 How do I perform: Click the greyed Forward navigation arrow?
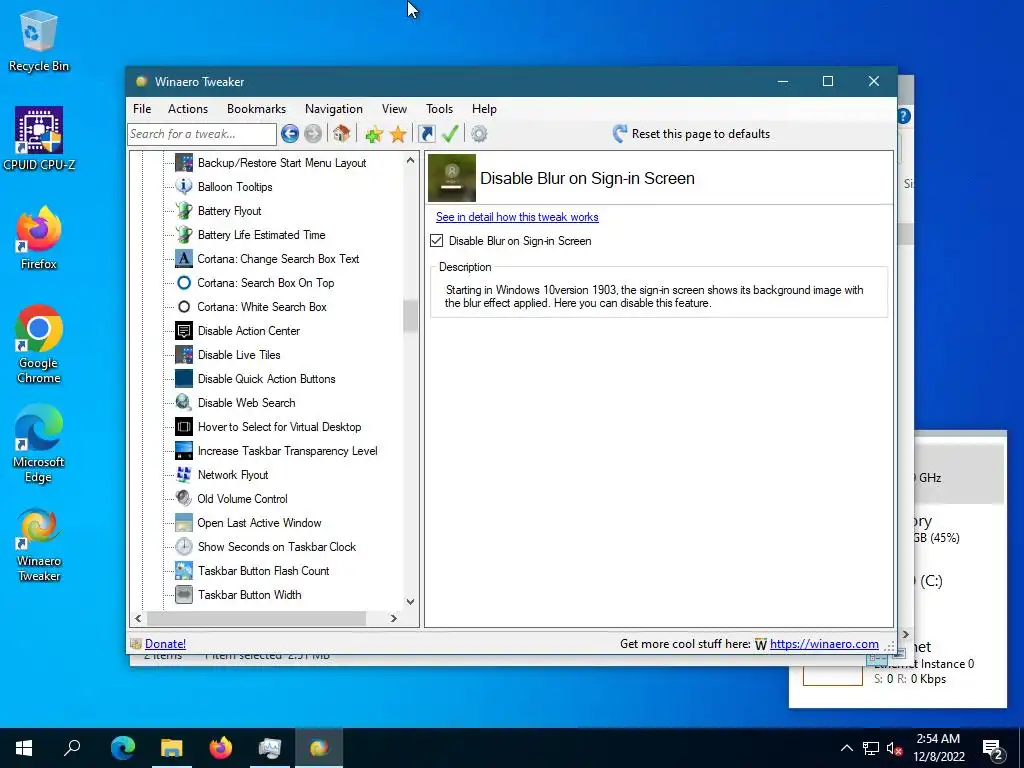[313, 134]
